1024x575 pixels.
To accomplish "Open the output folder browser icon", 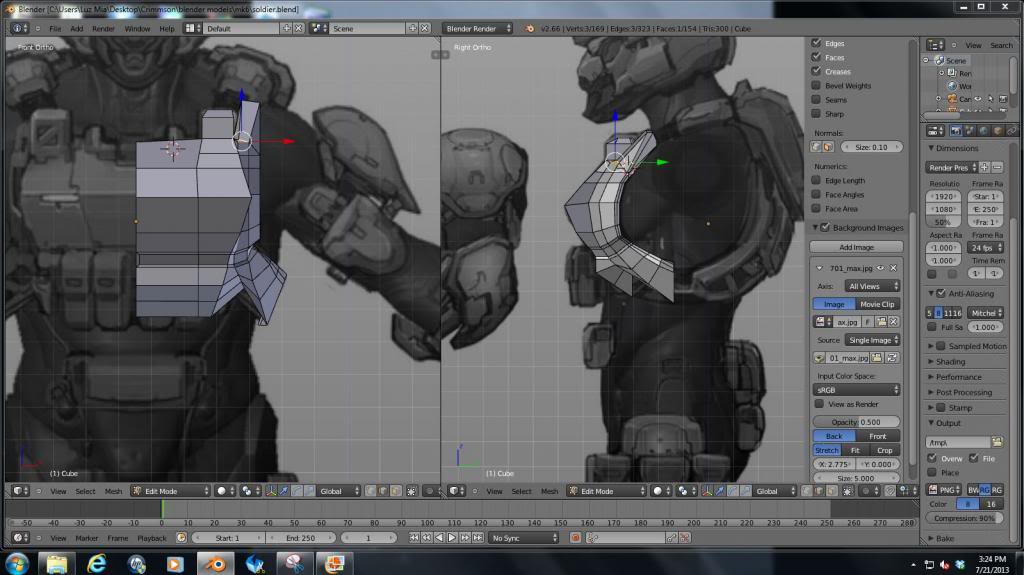I will tap(997, 442).
